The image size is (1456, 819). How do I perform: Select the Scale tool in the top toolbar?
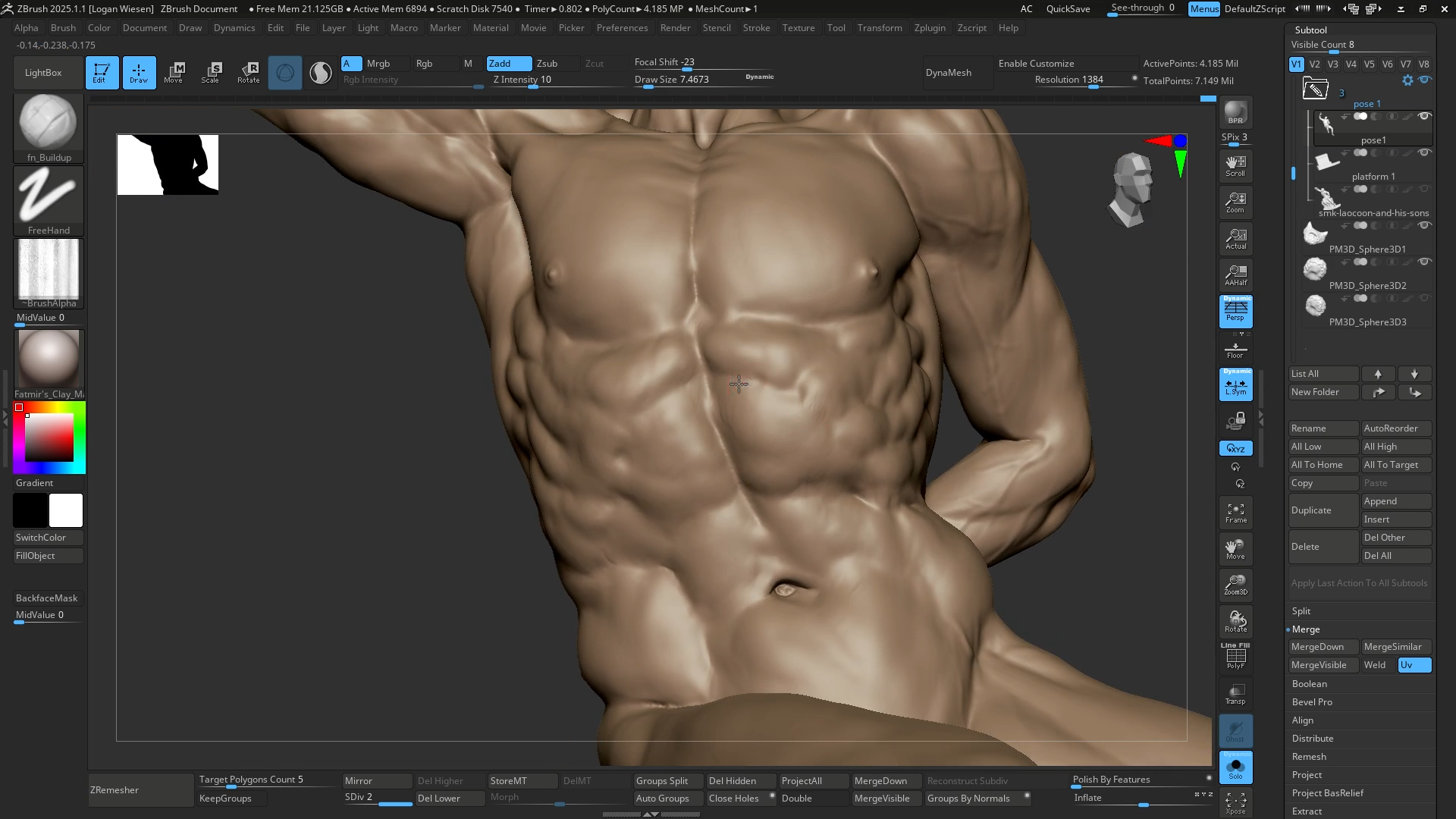[212, 72]
